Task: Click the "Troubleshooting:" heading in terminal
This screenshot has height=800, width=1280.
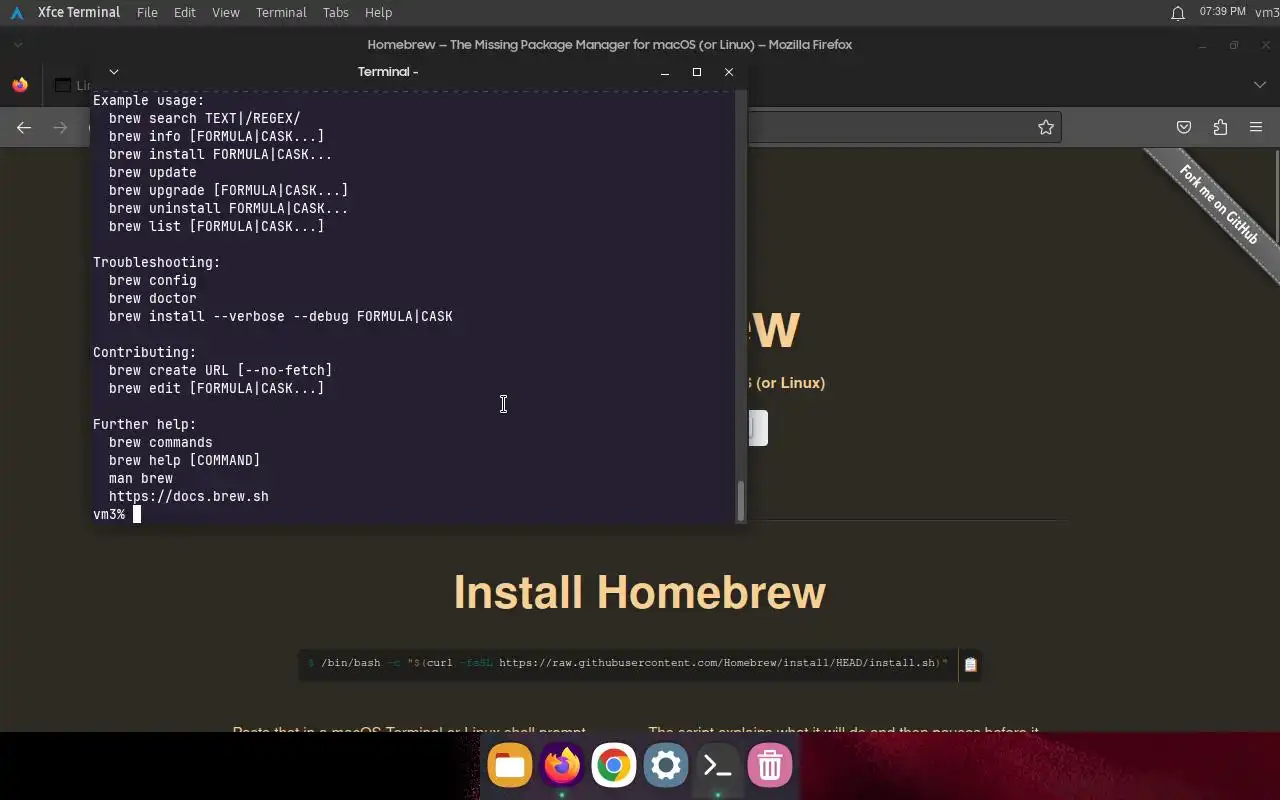Action: pyautogui.click(x=157, y=262)
